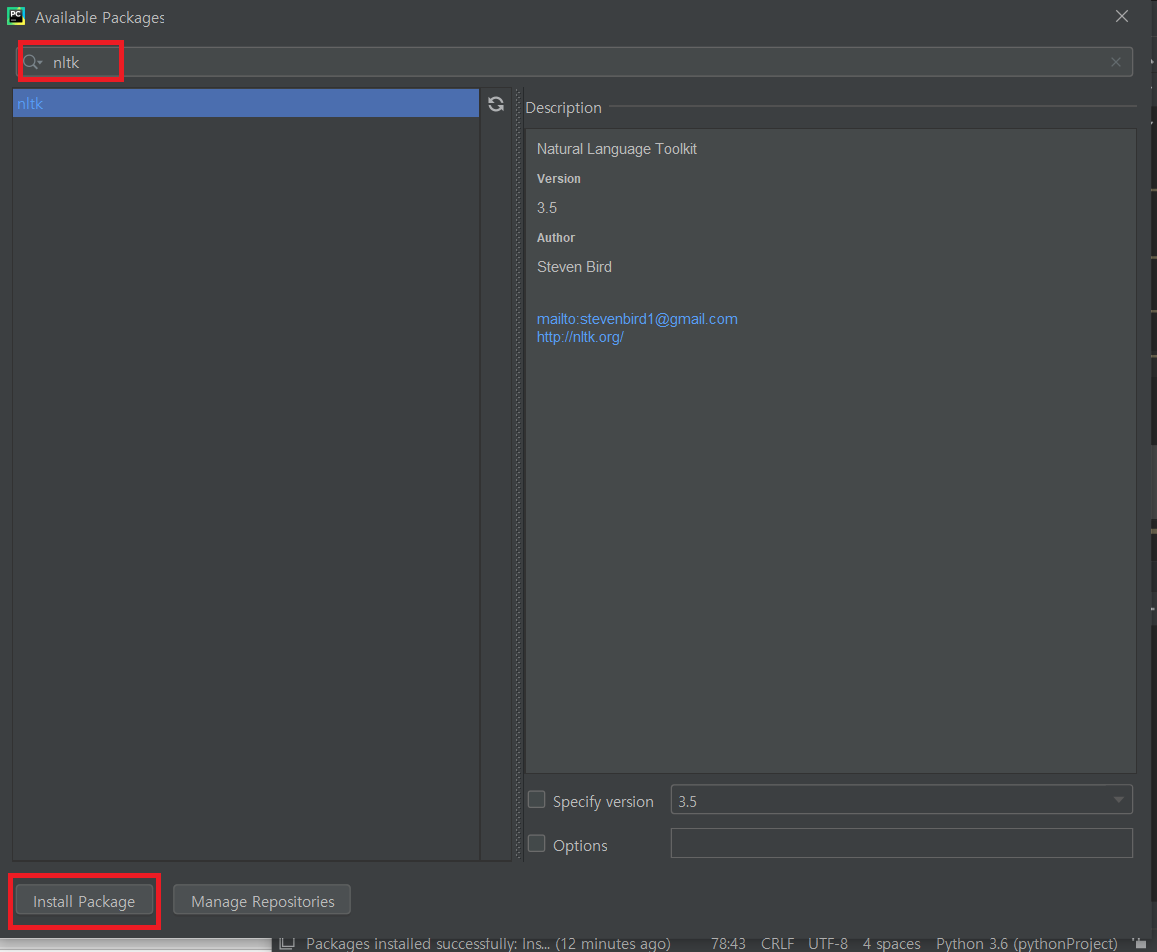Click Install Package button
The width and height of the screenshot is (1157, 952).
click(84, 901)
